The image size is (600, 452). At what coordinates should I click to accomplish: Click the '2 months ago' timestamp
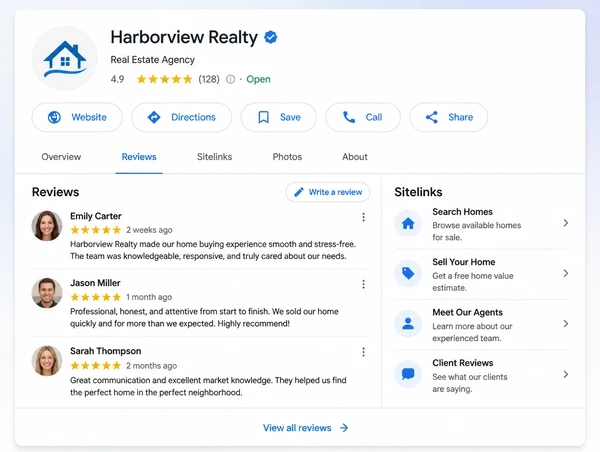click(x=152, y=366)
